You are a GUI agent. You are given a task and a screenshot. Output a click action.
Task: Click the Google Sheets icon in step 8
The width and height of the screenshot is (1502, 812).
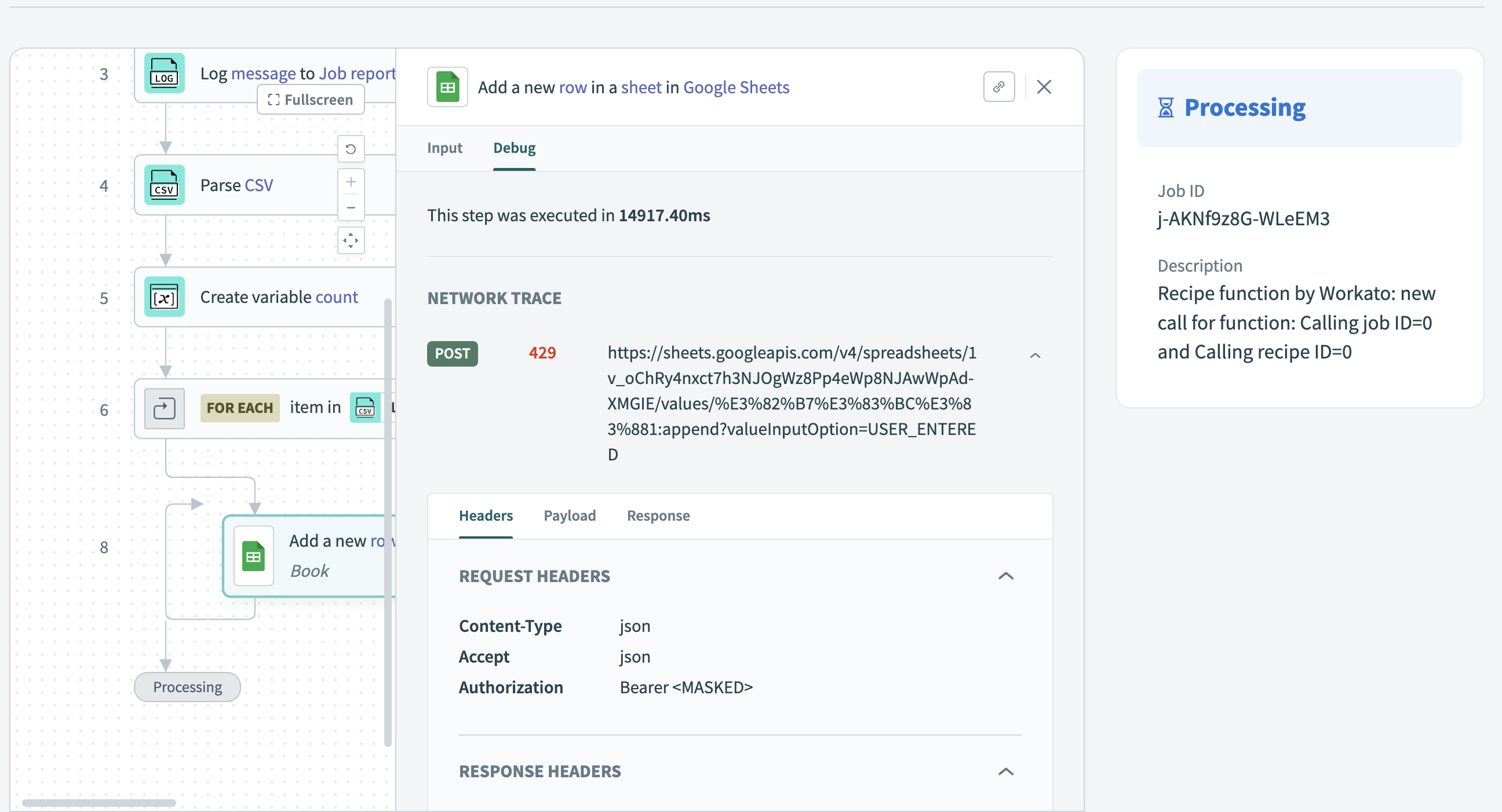coord(253,556)
